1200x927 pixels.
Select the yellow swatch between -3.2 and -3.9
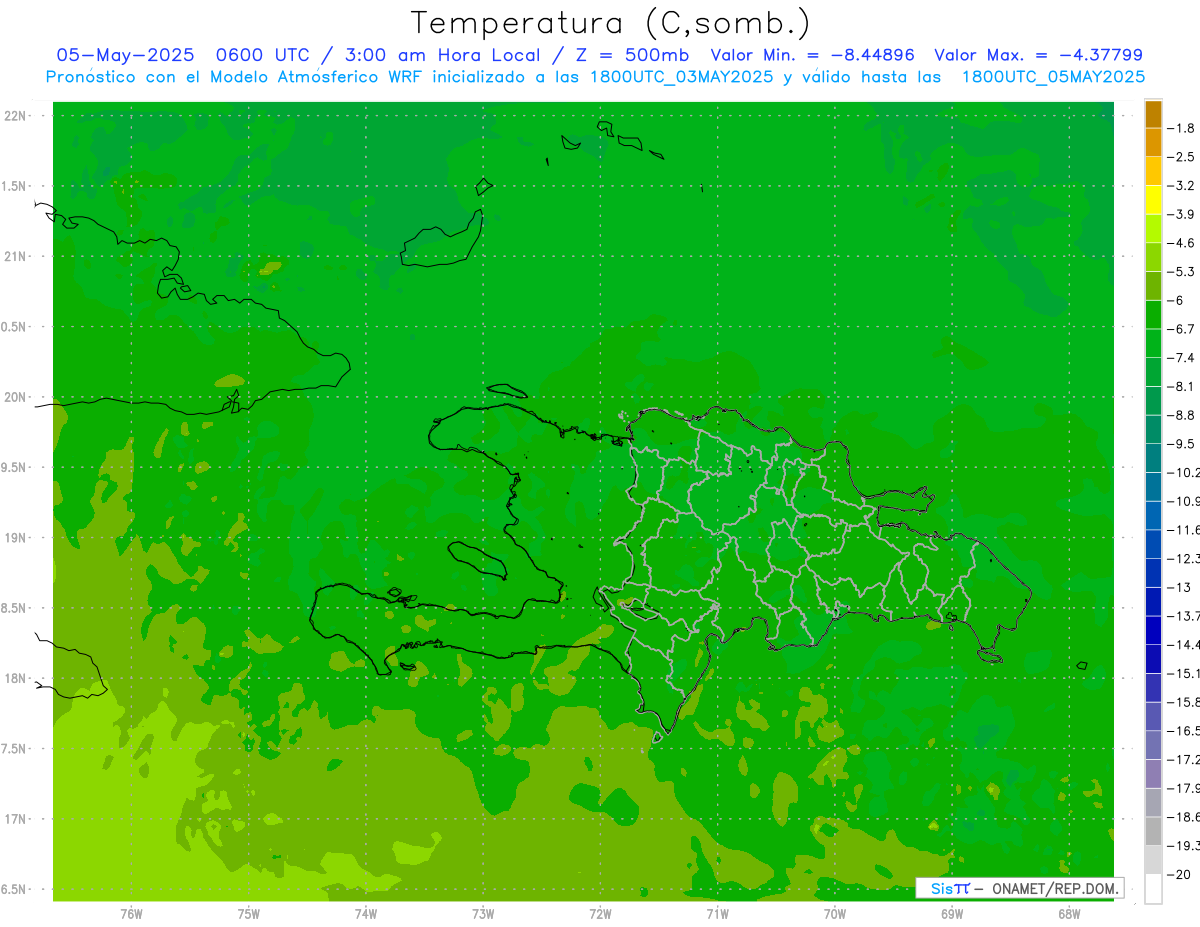(1153, 200)
